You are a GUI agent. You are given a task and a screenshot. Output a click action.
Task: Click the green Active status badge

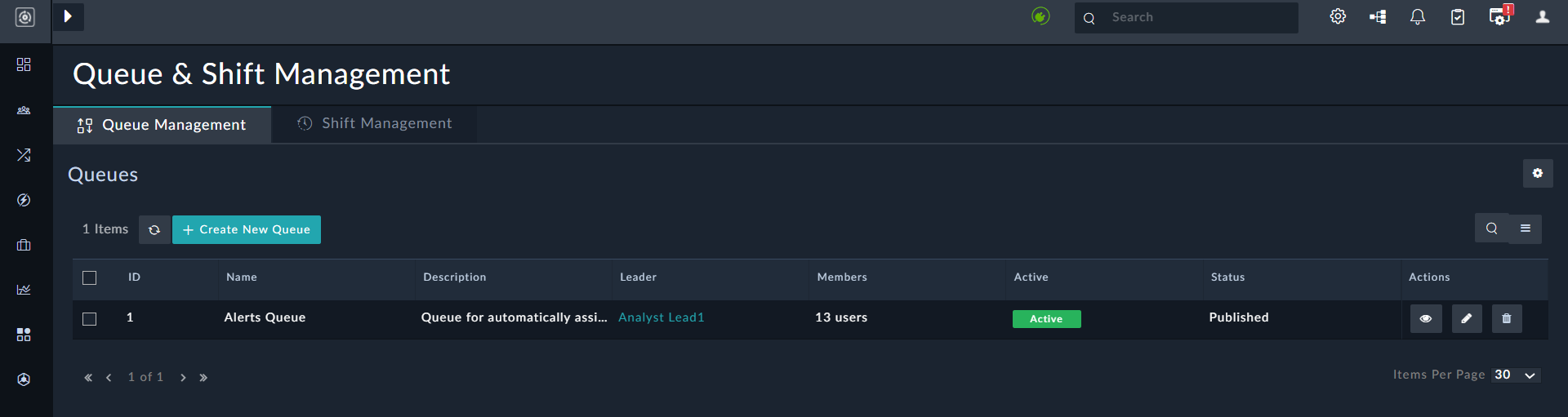click(x=1046, y=319)
